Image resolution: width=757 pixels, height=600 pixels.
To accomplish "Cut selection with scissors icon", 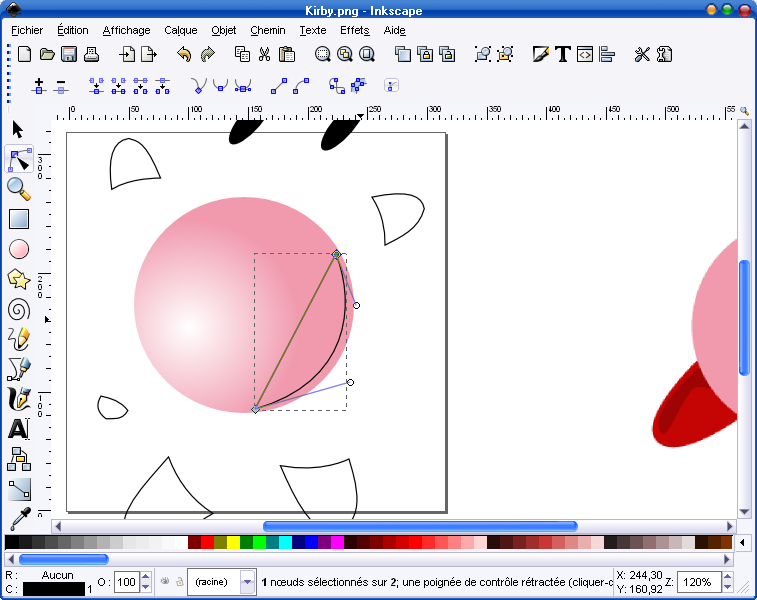I will (x=264, y=54).
